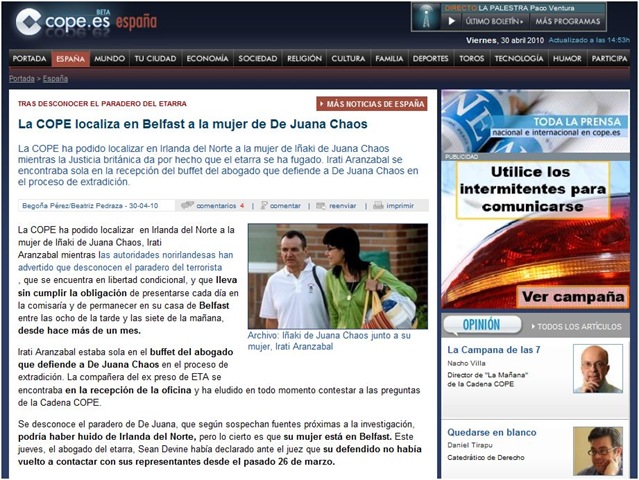
Task: Open the Cultura section
Action: click(x=348, y=59)
